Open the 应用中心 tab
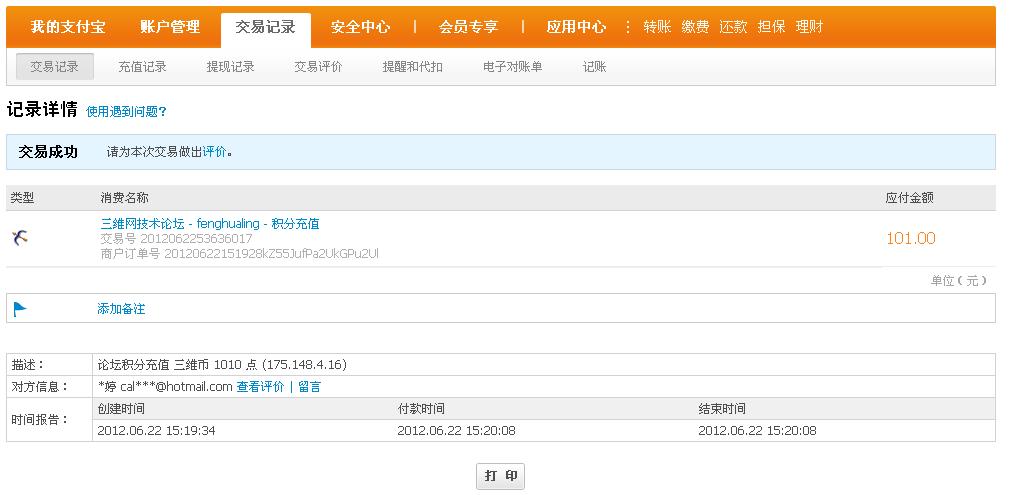The image size is (1022, 495). tap(576, 27)
